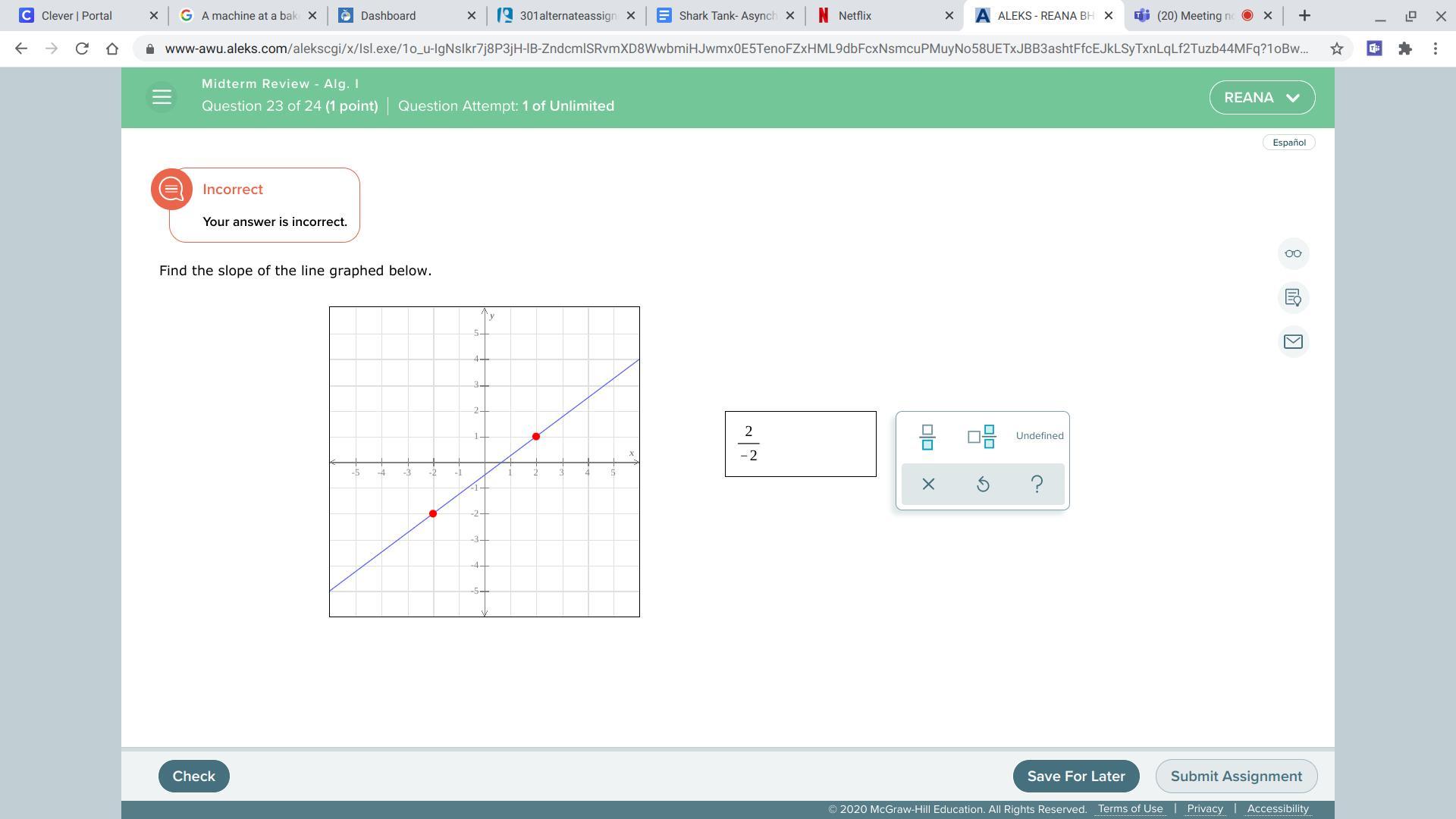
Task: Switch language to Español
Action: pos(1288,143)
